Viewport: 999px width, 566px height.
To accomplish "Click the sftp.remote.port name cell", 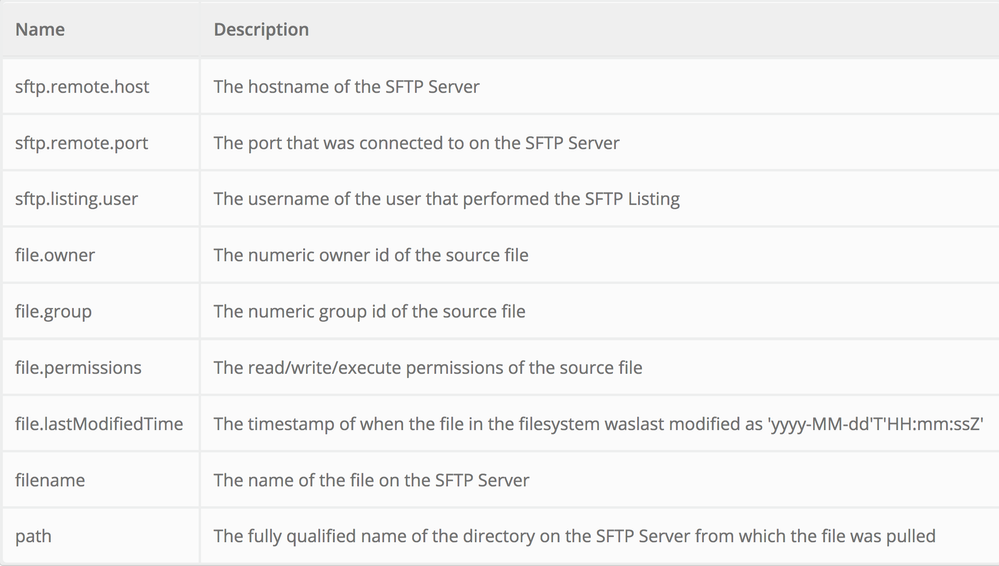I will tap(81, 143).
